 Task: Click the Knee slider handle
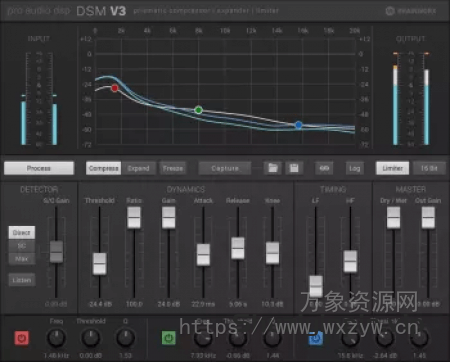[273, 253]
